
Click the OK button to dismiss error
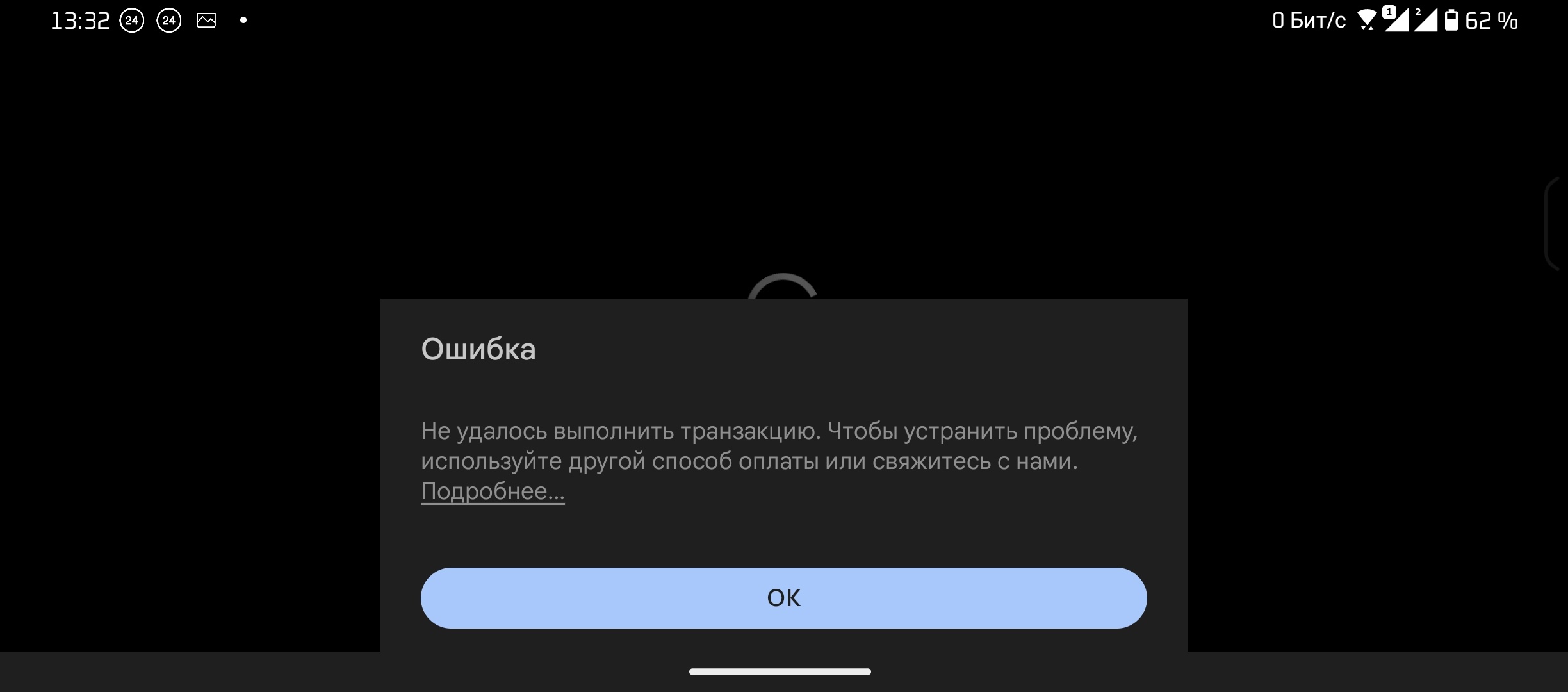pos(783,597)
